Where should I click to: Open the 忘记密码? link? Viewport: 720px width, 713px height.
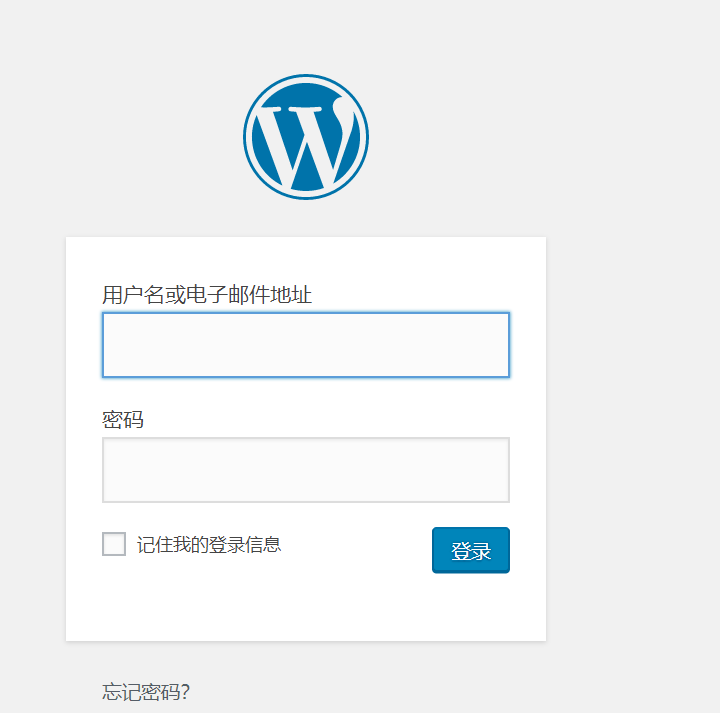point(146,692)
